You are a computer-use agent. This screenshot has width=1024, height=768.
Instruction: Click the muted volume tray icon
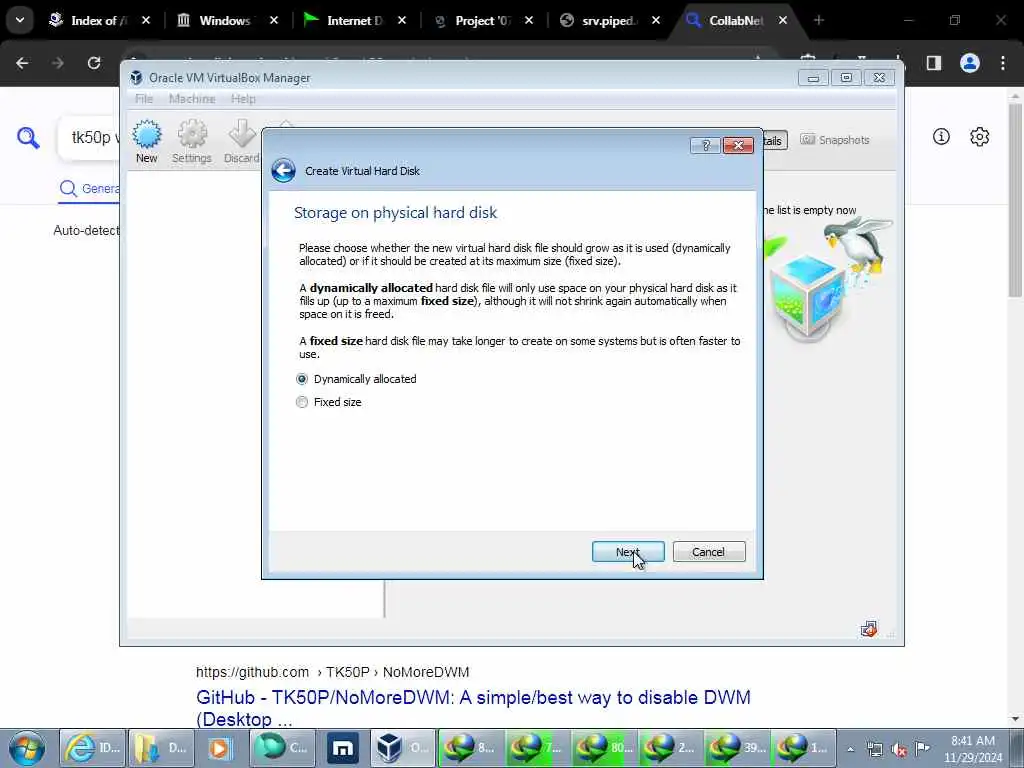[899, 749]
